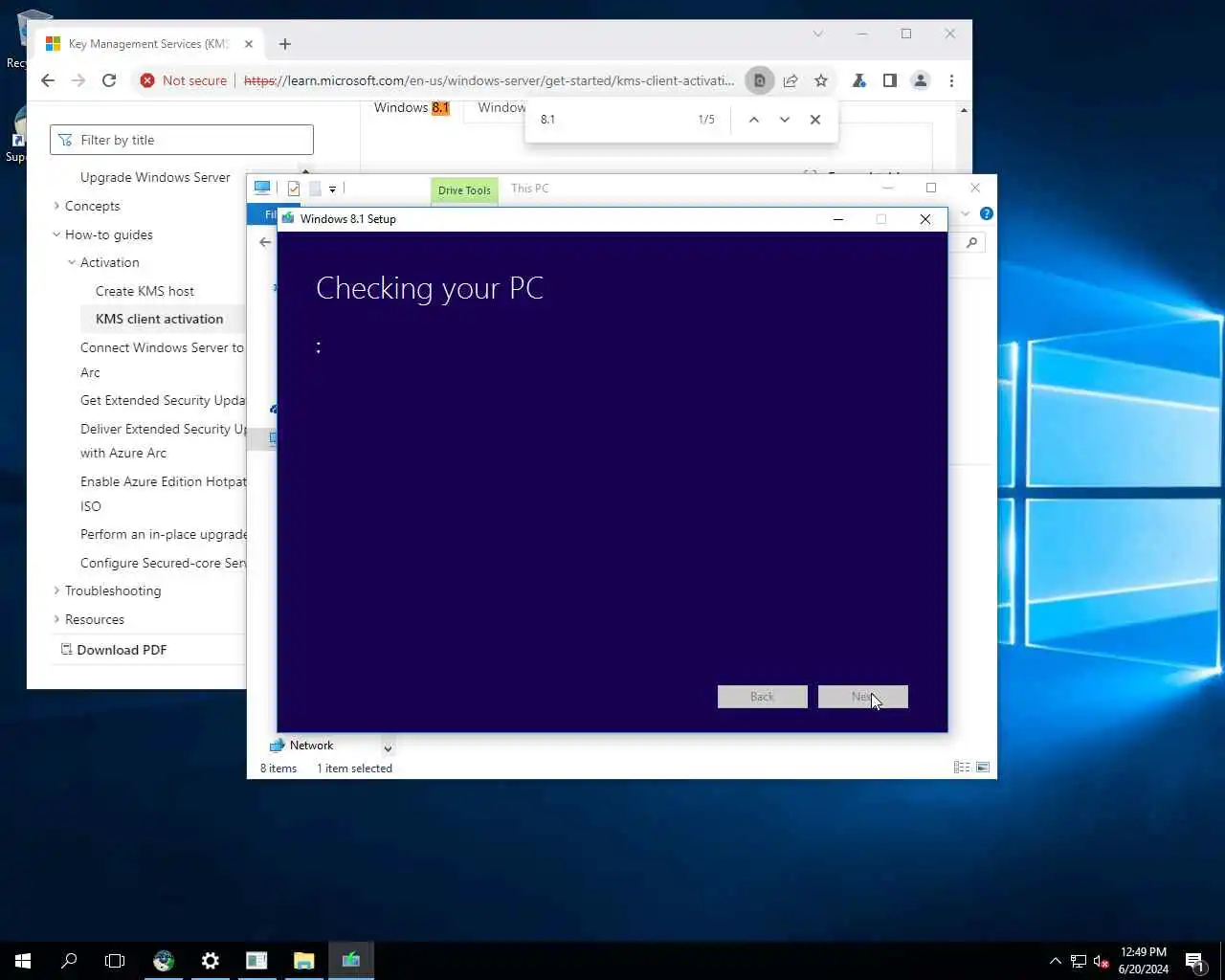The width and height of the screenshot is (1225, 980).
Task: Click the Not secure warning badge
Action: [184, 80]
